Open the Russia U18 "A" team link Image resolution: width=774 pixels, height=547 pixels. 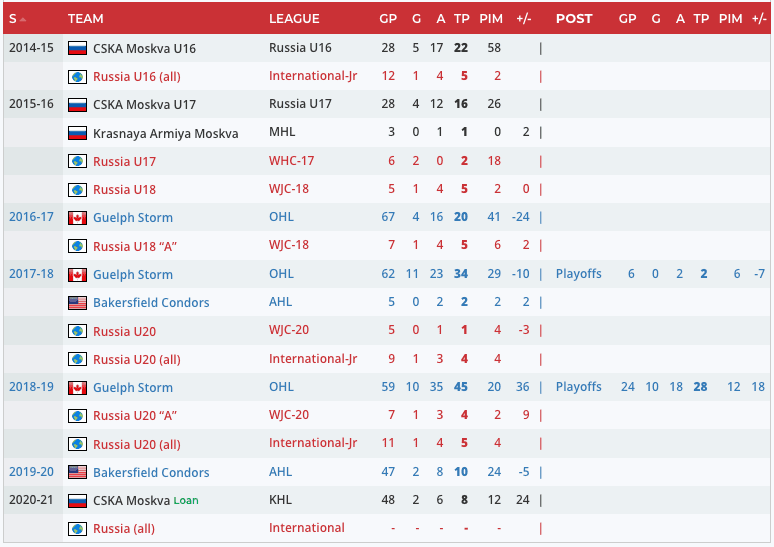click(x=135, y=246)
